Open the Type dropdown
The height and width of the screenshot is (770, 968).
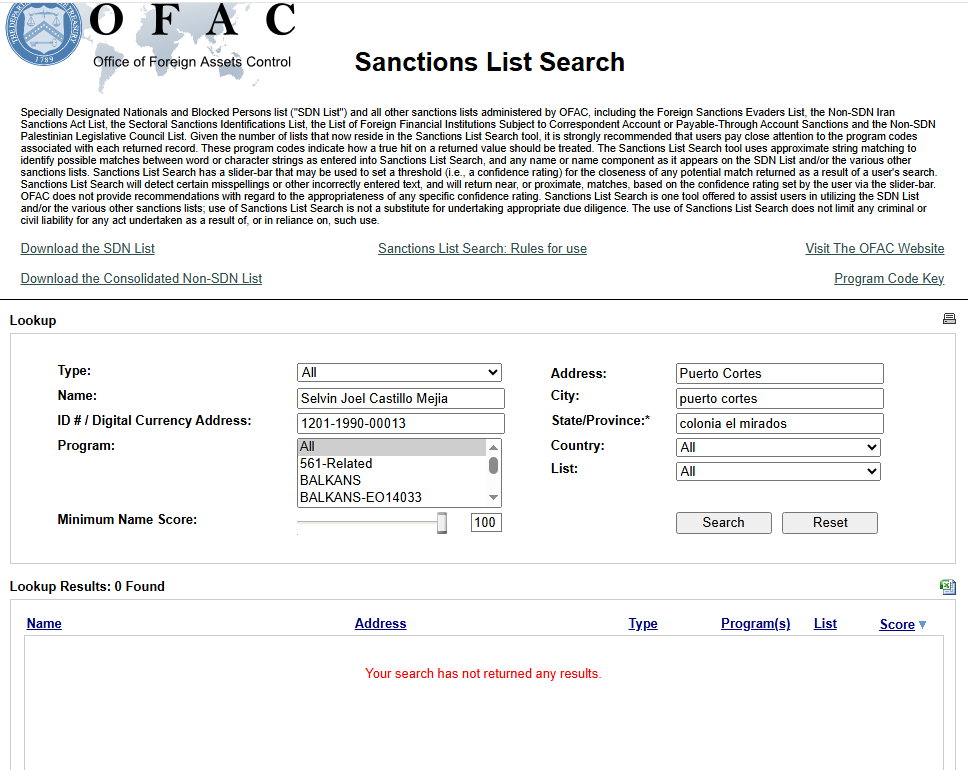coord(399,372)
